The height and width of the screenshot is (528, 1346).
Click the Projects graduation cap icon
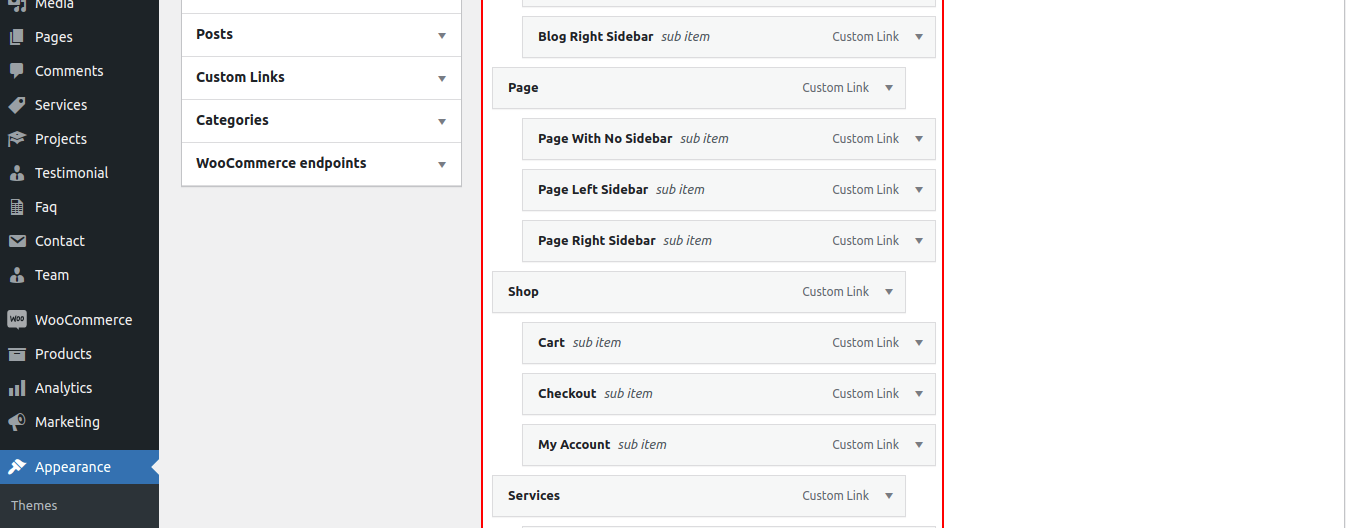tap(17, 139)
